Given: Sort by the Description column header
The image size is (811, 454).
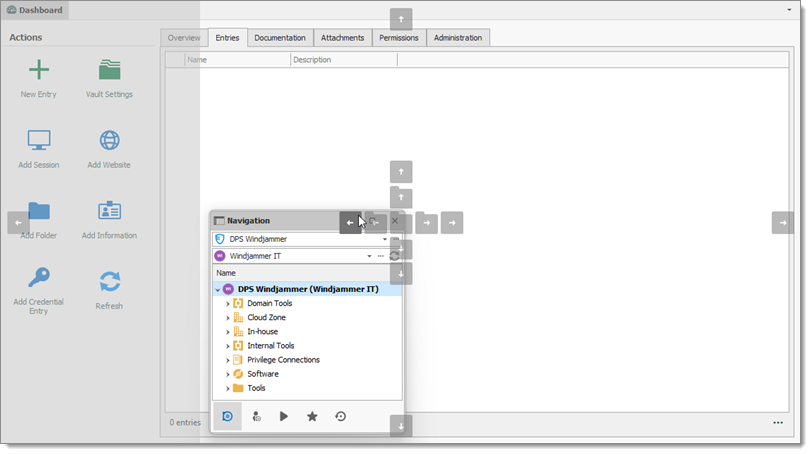Looking at the screenshot, I should click(x=343, y=60).
